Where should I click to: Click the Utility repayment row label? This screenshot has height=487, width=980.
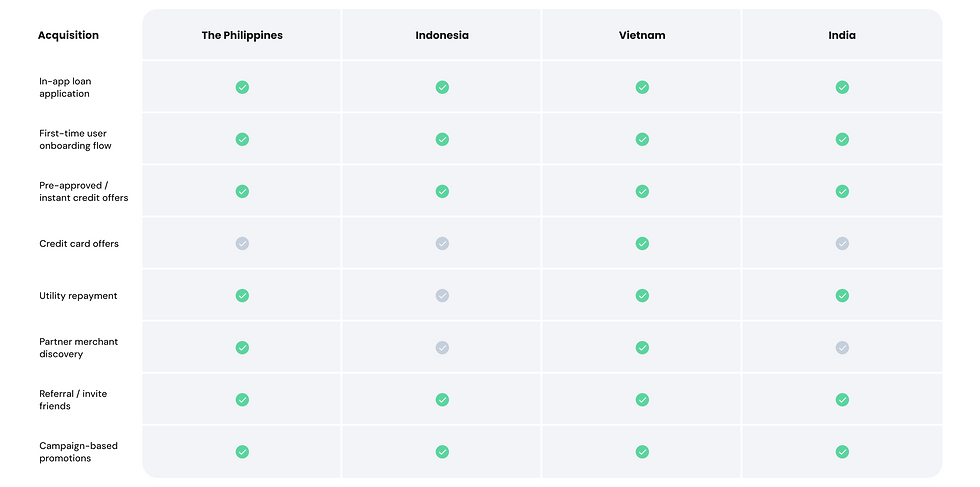click(x=78, y=296)
